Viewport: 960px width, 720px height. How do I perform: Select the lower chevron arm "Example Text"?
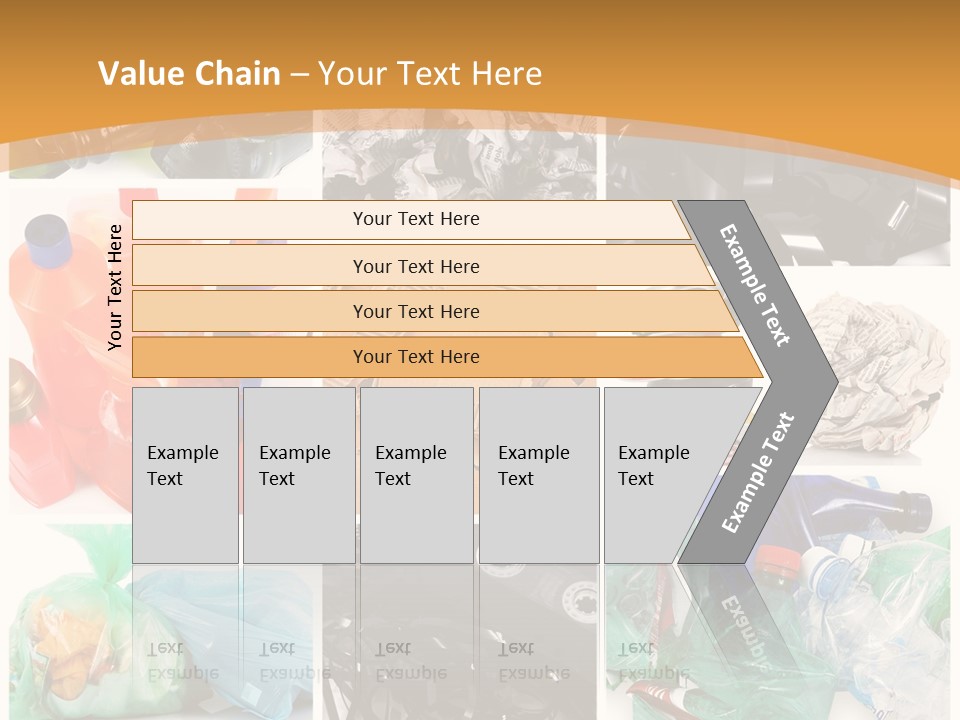[x=757, y=472]
